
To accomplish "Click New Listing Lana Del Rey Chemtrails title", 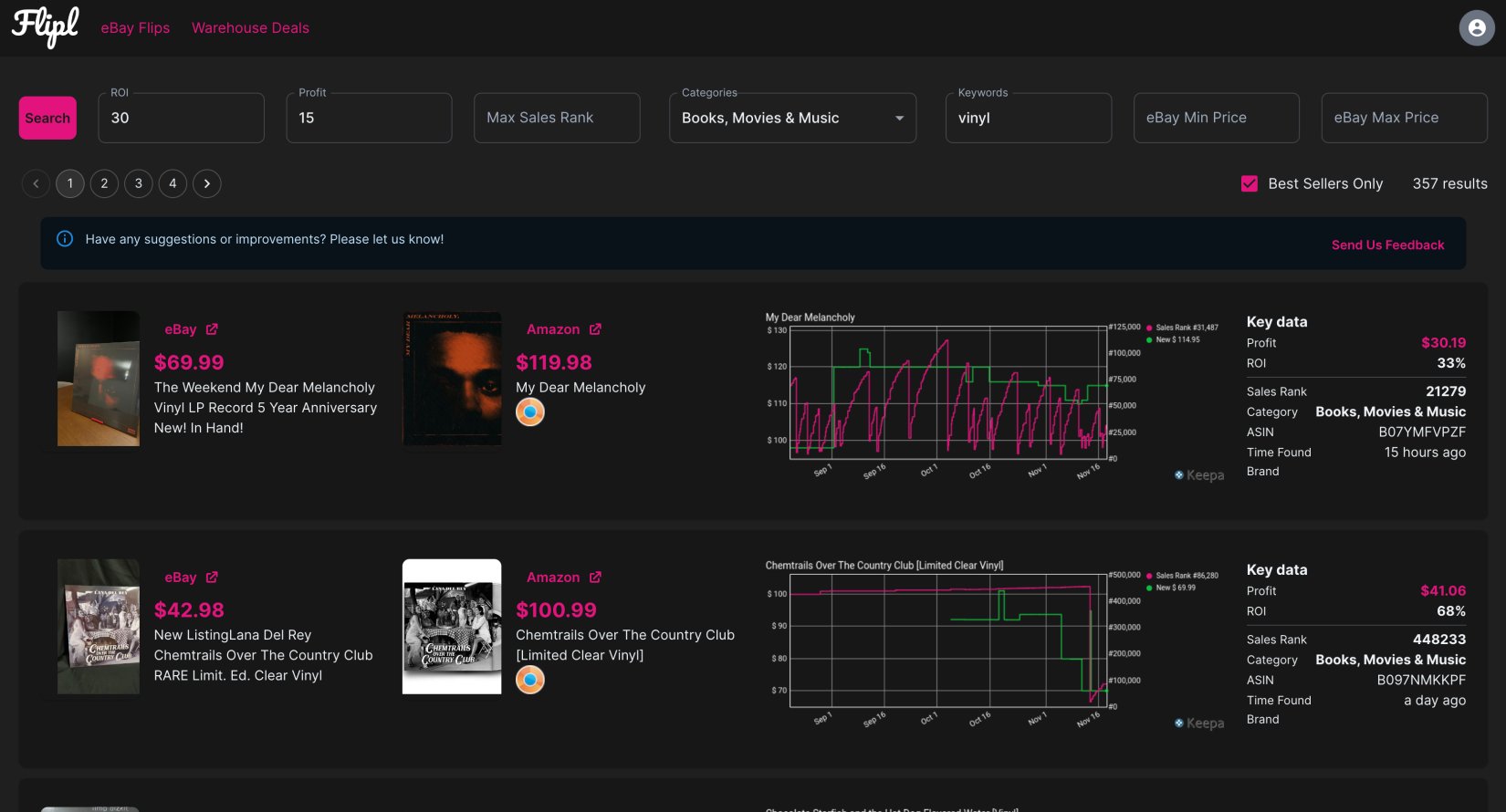I will click(264, 655).
